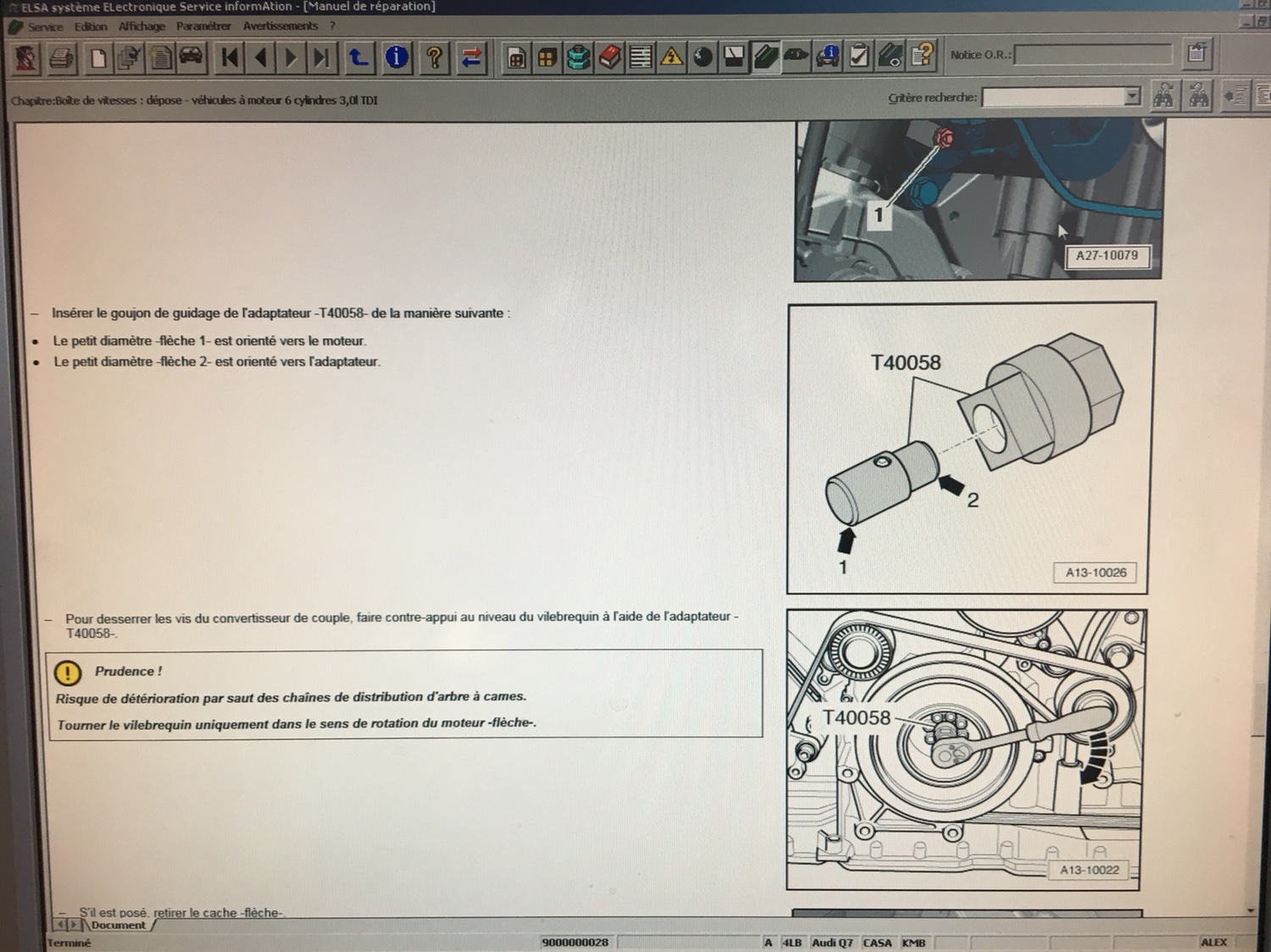This screenshot has width=1271, height=952.
Task: Open the vehicle selection car icon
Action: coord(191,58)
